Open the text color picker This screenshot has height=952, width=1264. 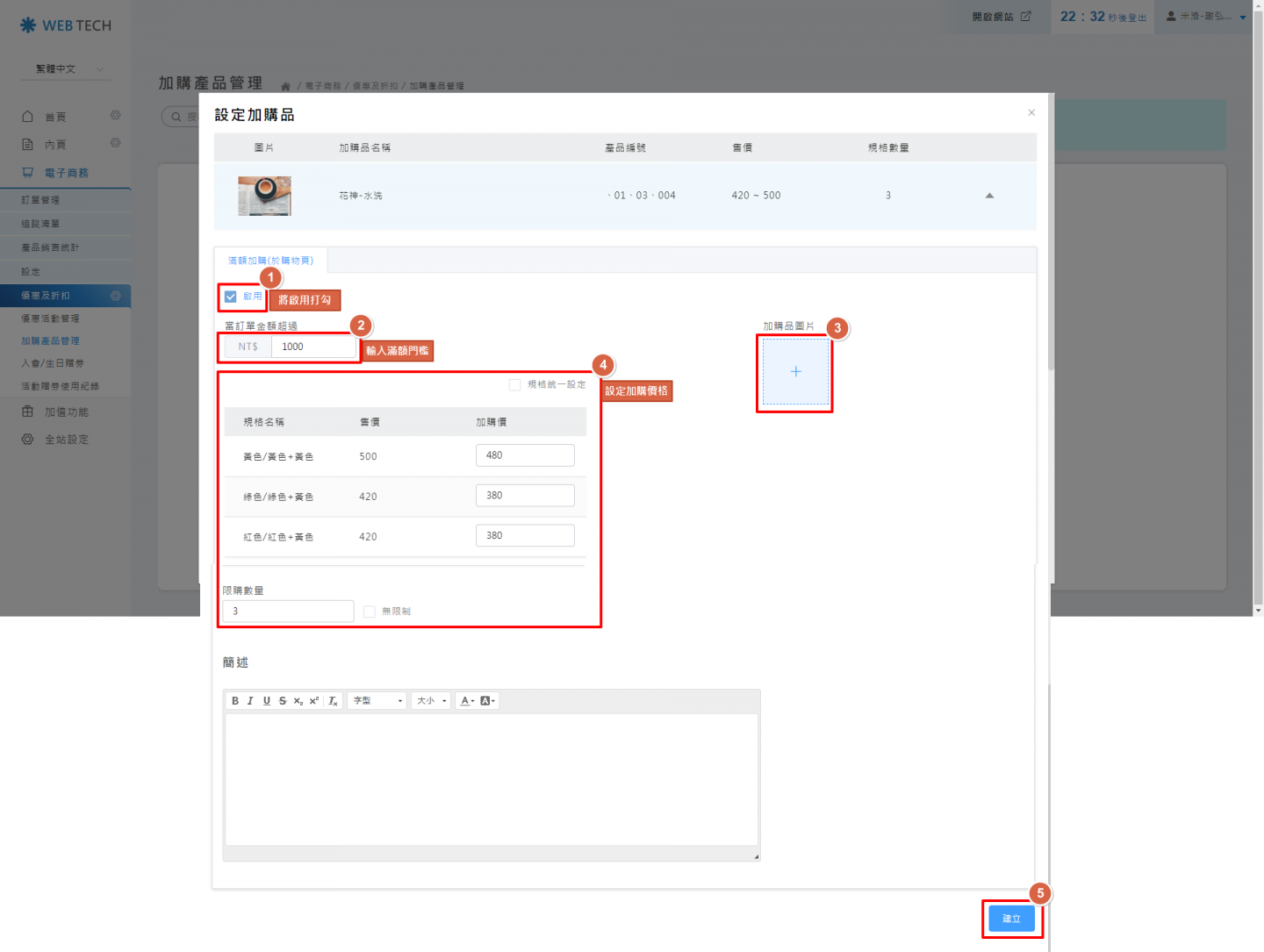click(467, 701)
